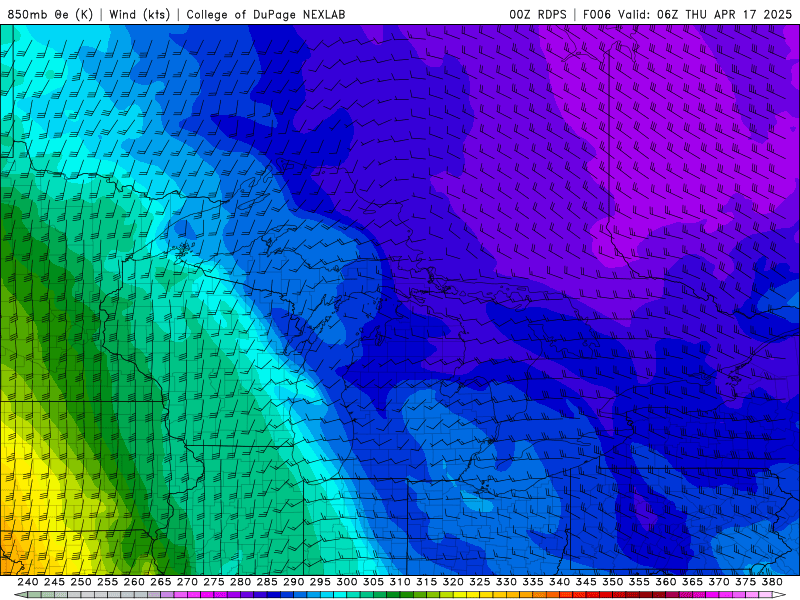Screen dimensions: 800x600
Task: Click the 265 legend label
Action: [x=160, y=582]
